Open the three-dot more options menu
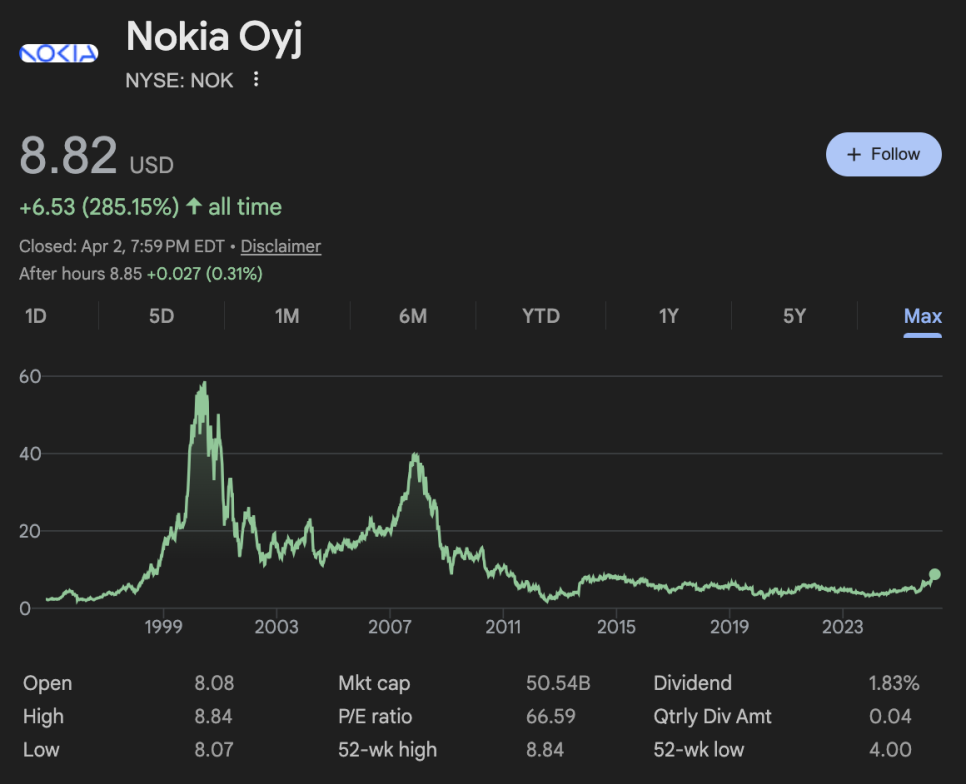The width and height of the screenshot is (966, 784). pos(256,80)
